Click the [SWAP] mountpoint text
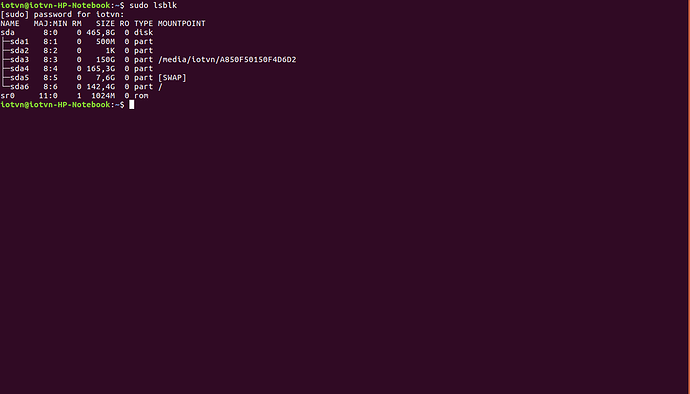This screenshot has width=690, height=394. [x=172, y=77]
